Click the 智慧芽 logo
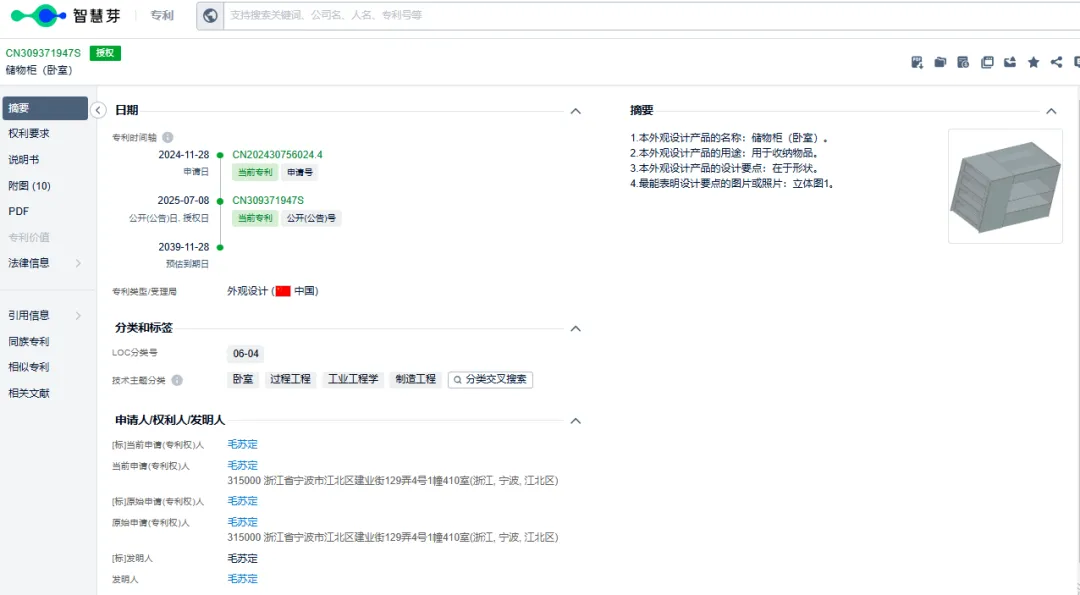Viewport: 1080px width, 595px height. 66,15
